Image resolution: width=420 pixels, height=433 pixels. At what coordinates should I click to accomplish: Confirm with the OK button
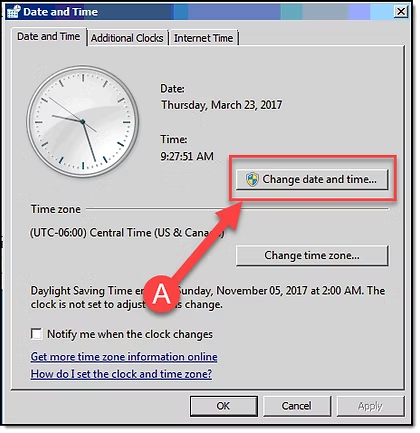[x=224, y=406]
